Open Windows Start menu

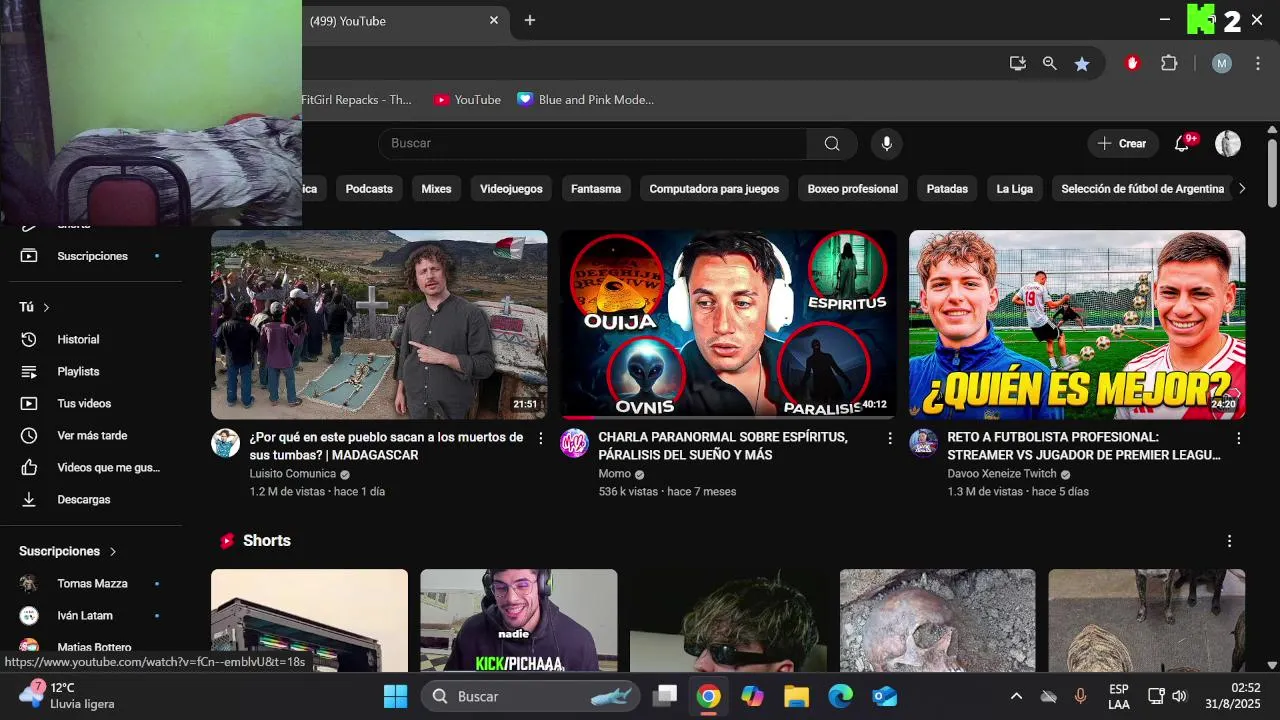395,696
